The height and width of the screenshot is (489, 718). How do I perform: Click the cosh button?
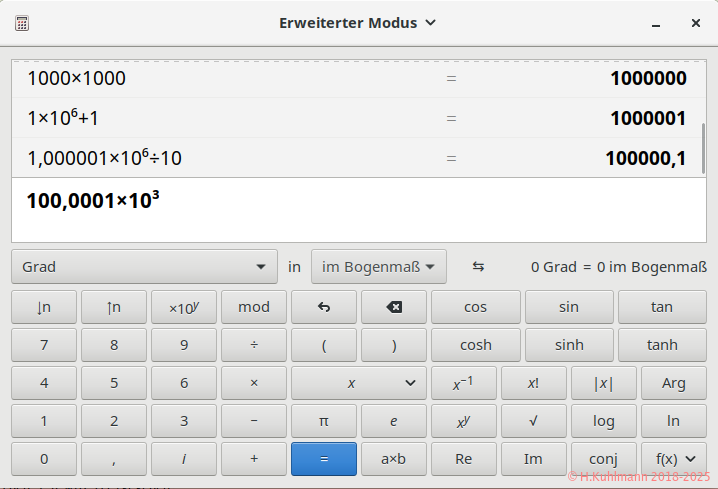pos(476,345)
